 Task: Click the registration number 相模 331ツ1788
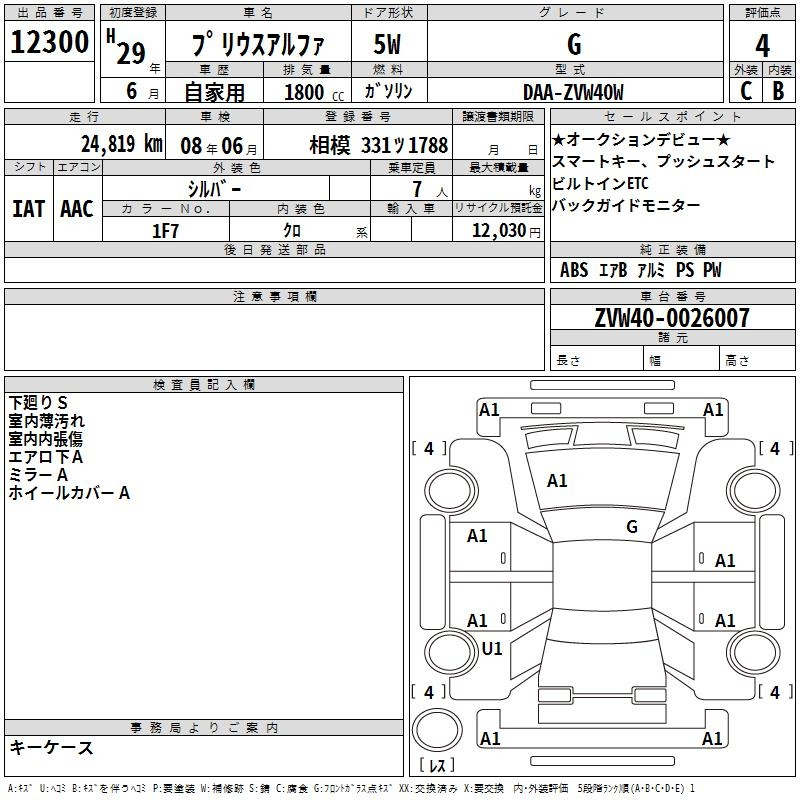[378, 145]
